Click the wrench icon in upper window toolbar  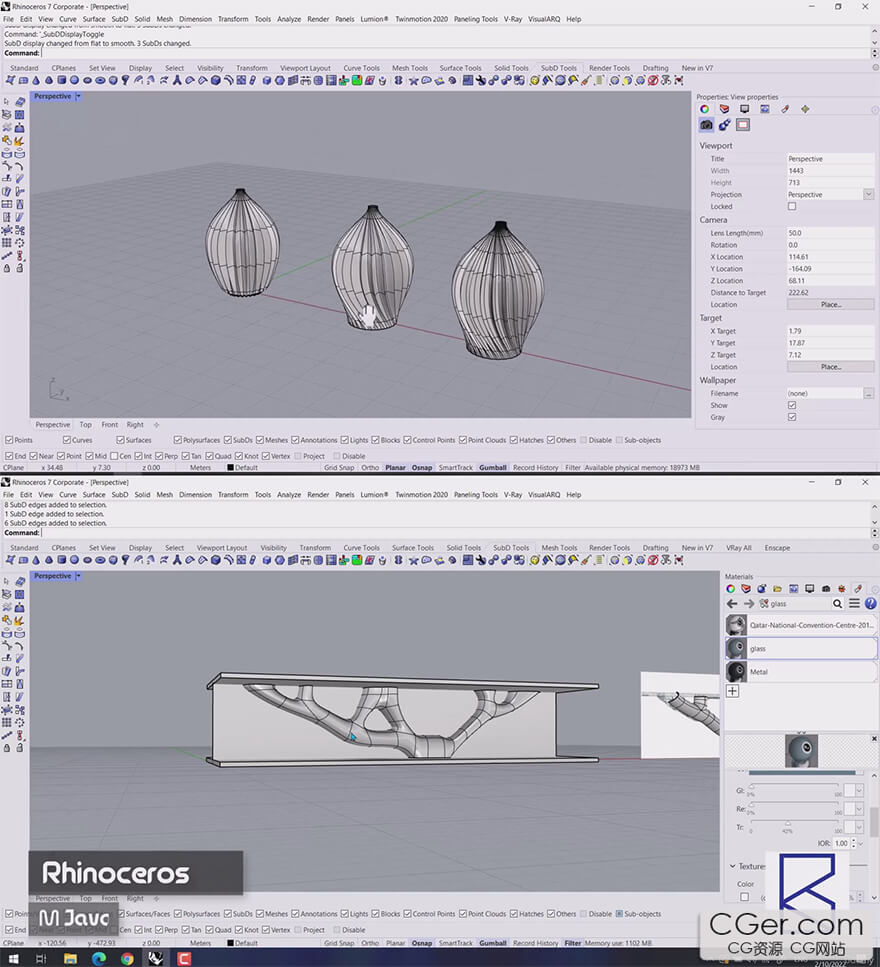(x=481, y=80)
